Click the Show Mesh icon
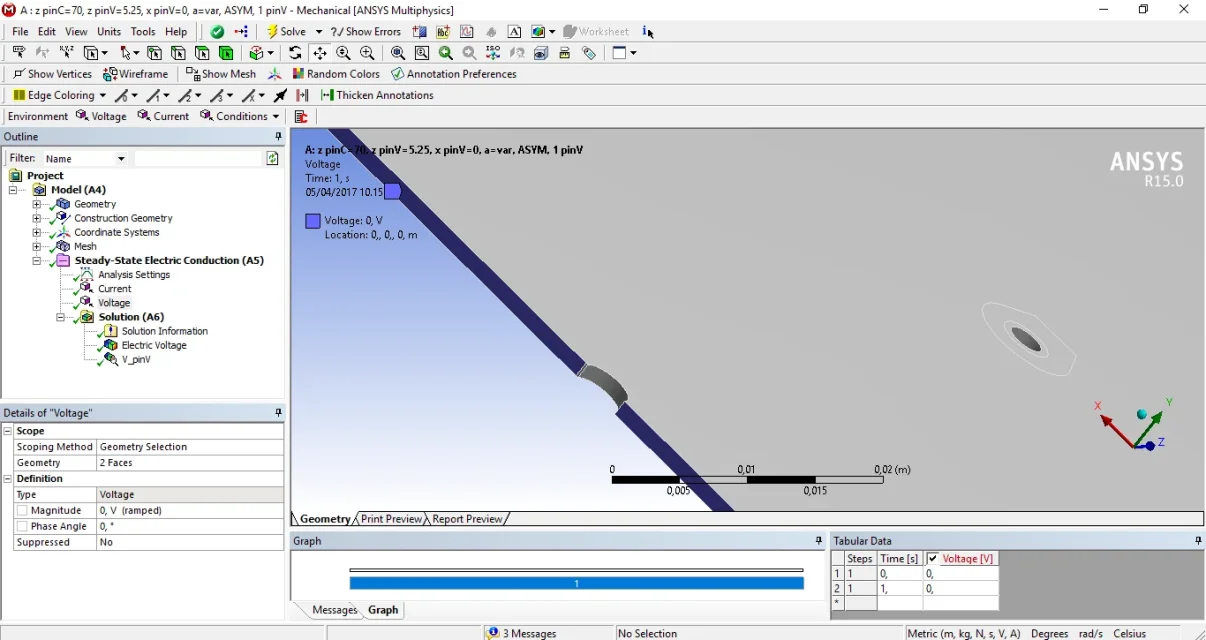This screenshot has width=1206, height=640. click(x=221, y=74)
